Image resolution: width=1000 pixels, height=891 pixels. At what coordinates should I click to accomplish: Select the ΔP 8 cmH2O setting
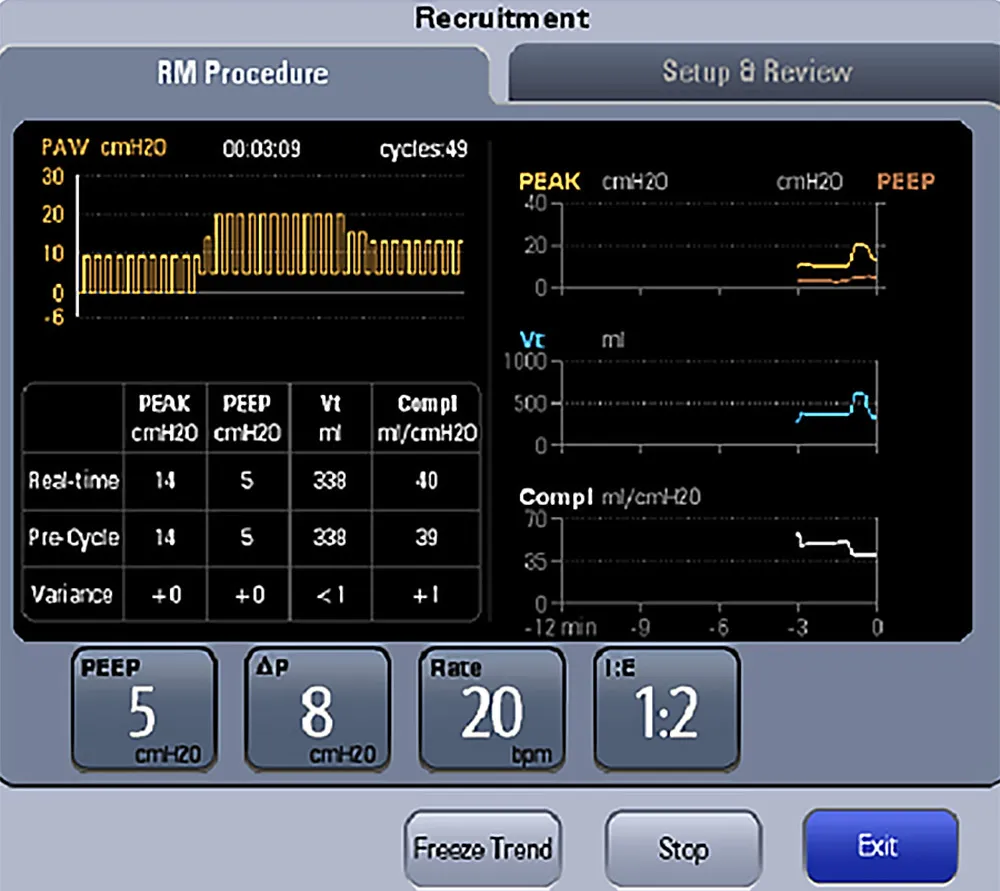pyautogui.click(x=317, y=710)
